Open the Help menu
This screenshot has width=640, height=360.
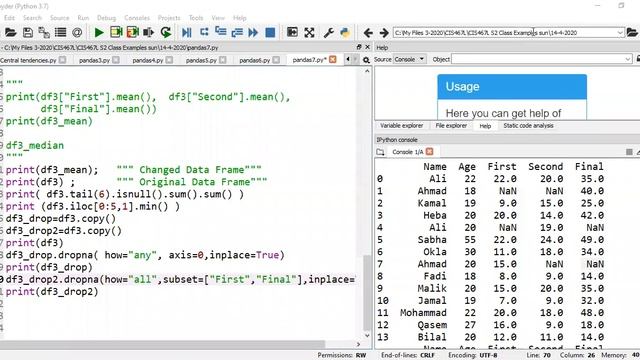coord(240,18)
